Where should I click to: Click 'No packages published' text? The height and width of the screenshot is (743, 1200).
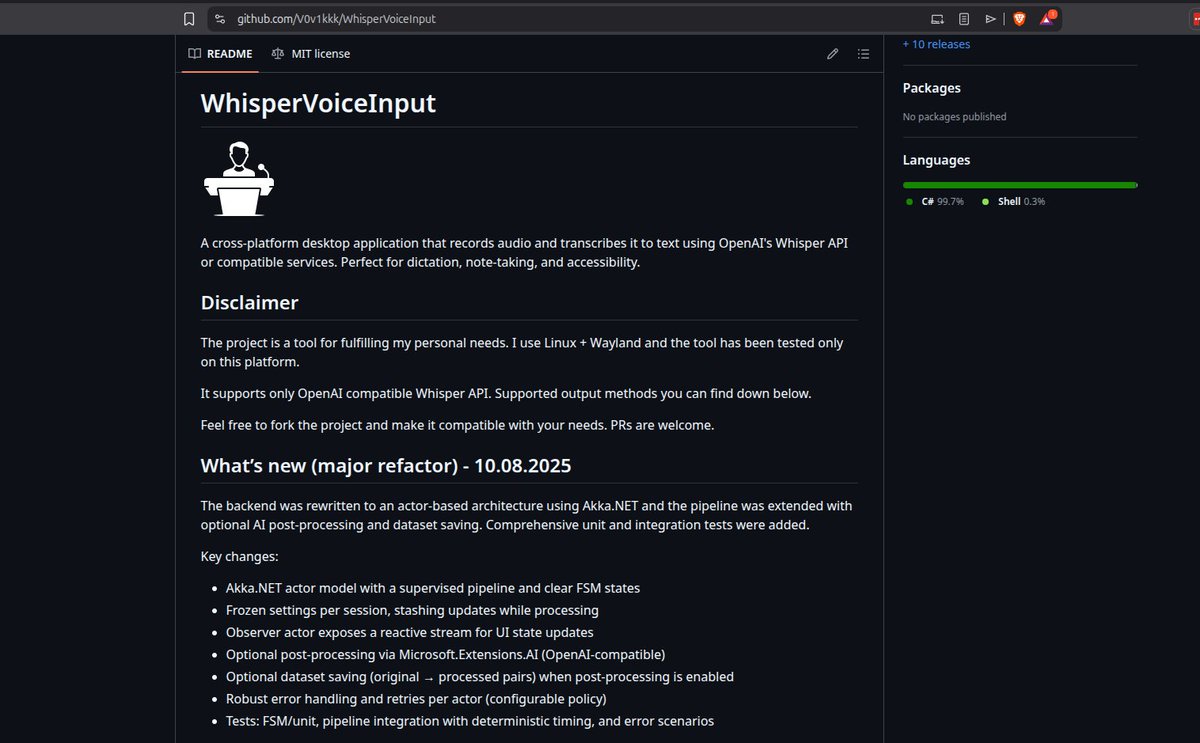pyautogui.click(x=954, y=117)
